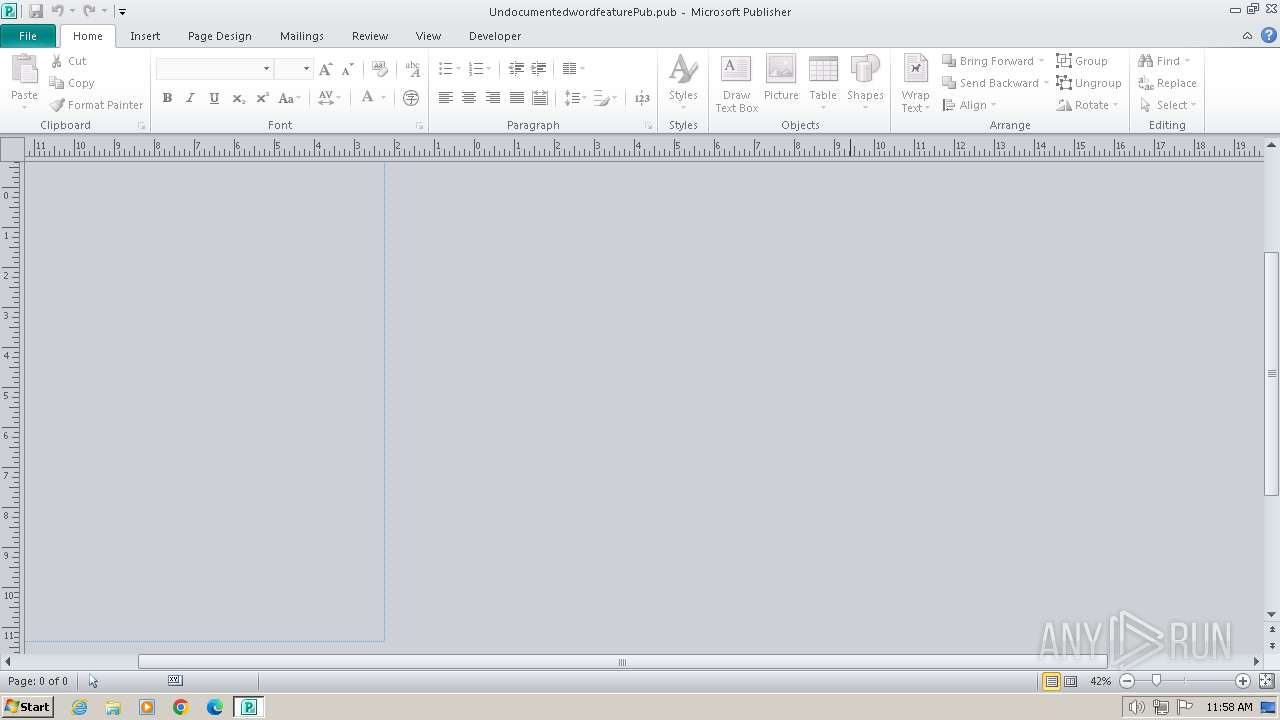Click Replace in Editing group
This screenshot has height=720, width=1280.
[1168, 83]
